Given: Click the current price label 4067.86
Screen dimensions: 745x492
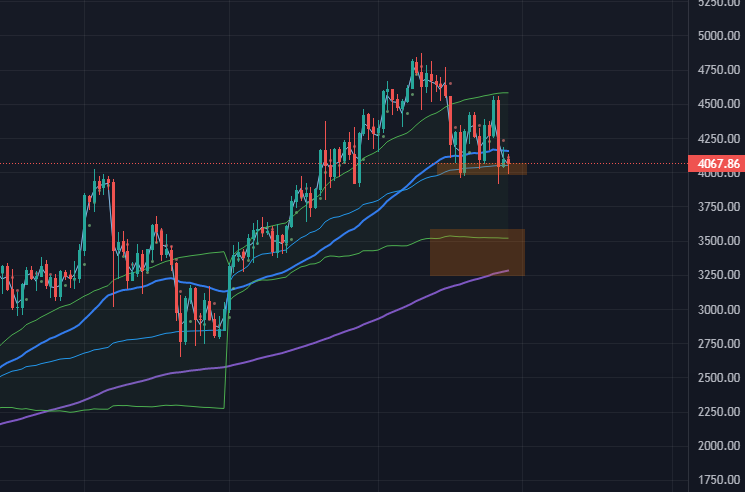Looking at the screenshot, I should click(716, 164).
